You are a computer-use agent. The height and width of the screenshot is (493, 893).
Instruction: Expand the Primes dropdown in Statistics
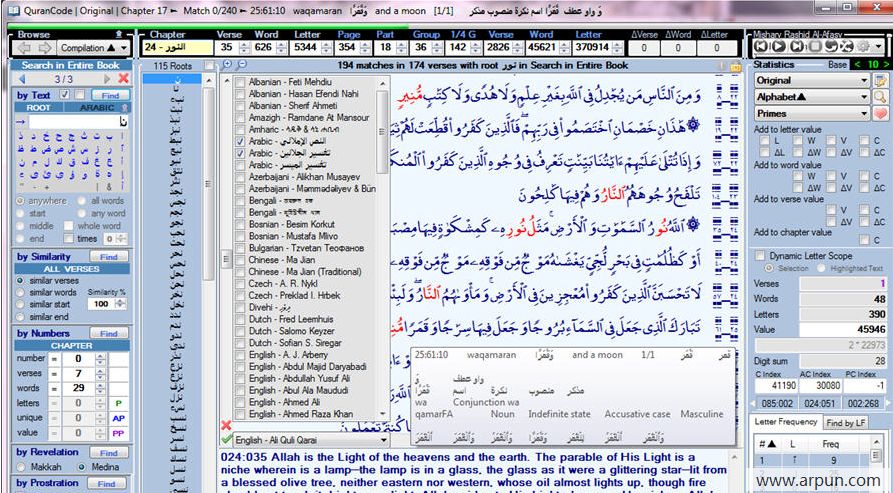pyautogui.click(x=864, y=114)
